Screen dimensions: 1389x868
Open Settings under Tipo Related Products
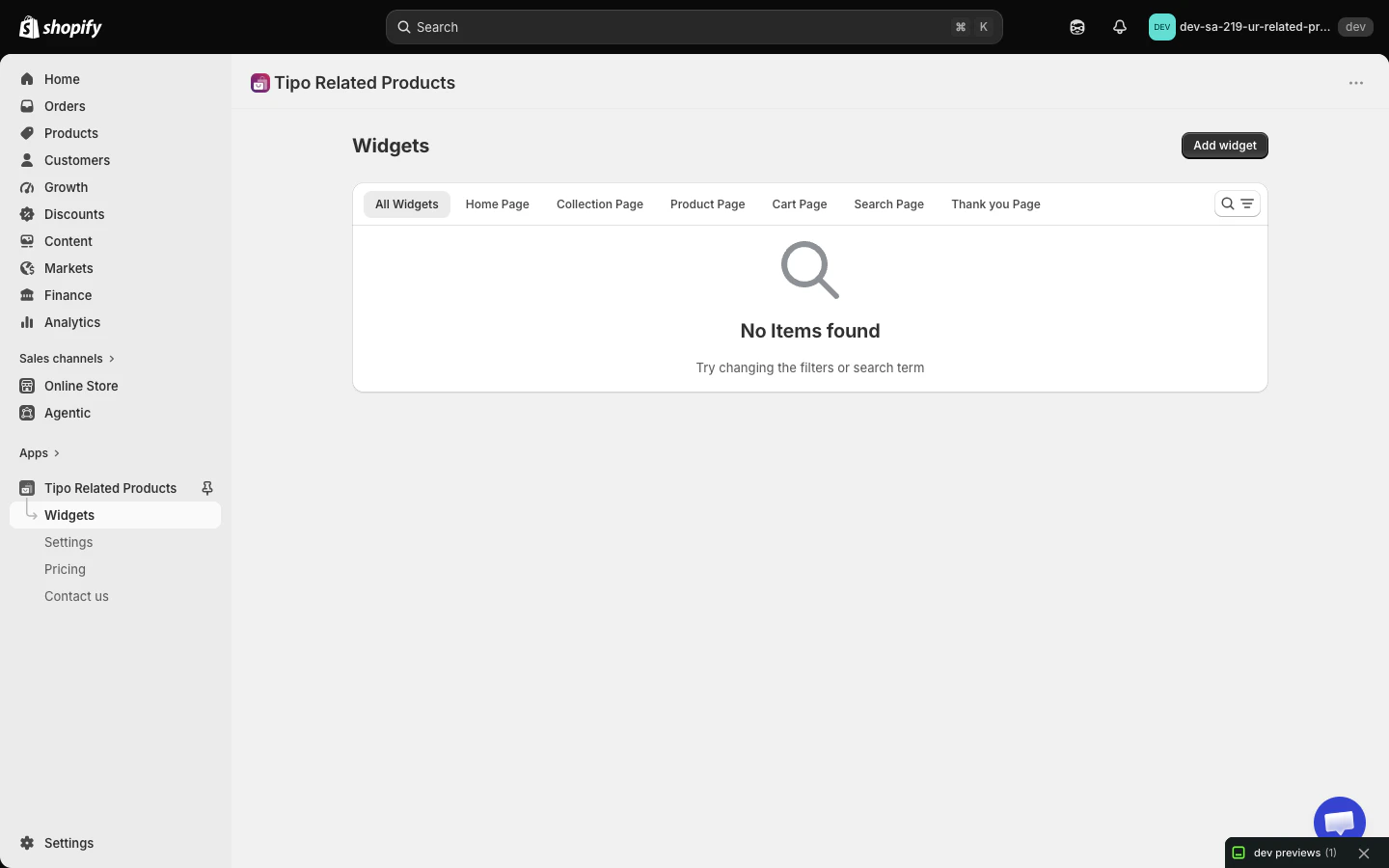tap(116, 542)
